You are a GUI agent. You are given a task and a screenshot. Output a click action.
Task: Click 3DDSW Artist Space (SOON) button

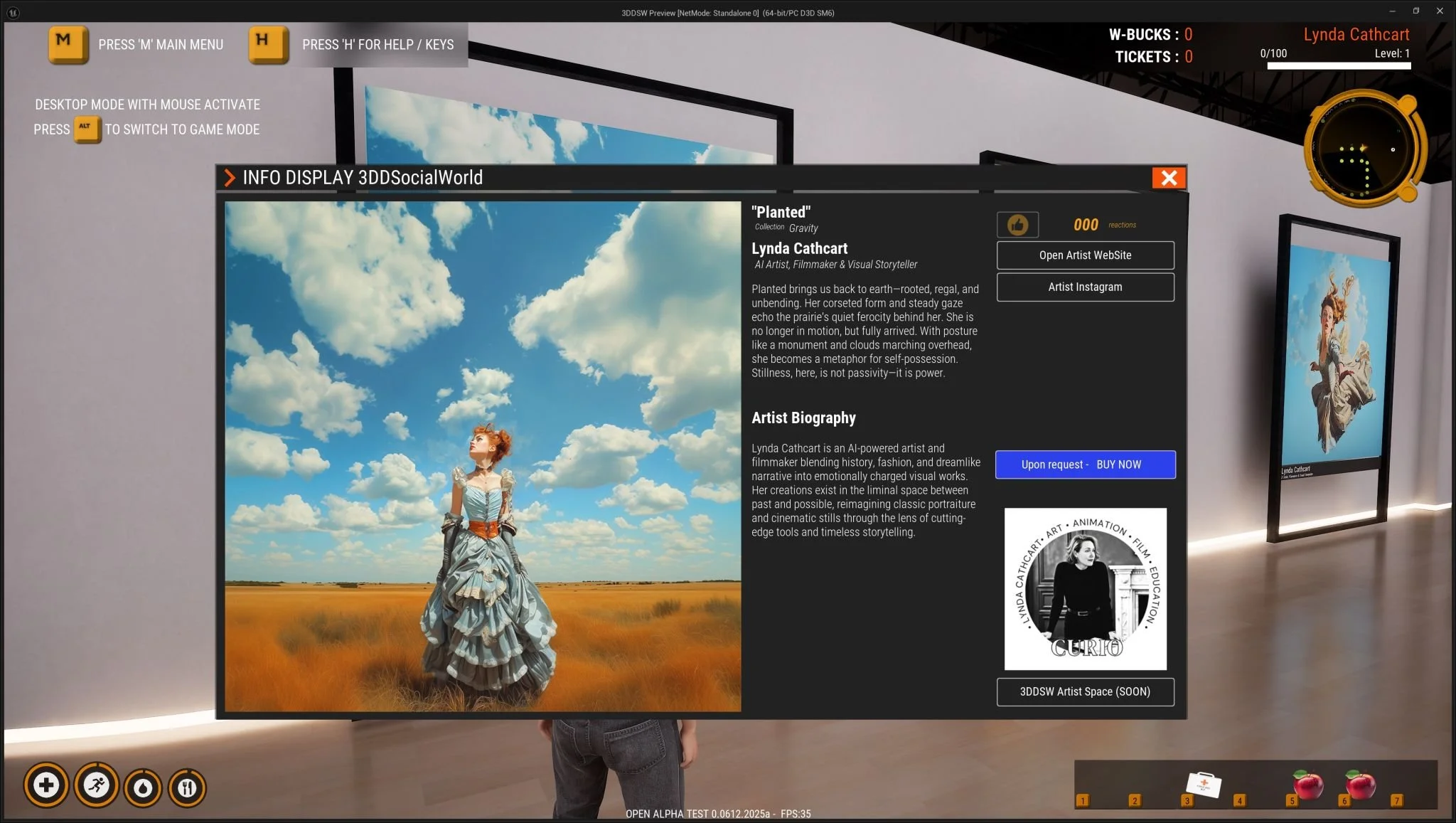click(x=1085, y=691)
